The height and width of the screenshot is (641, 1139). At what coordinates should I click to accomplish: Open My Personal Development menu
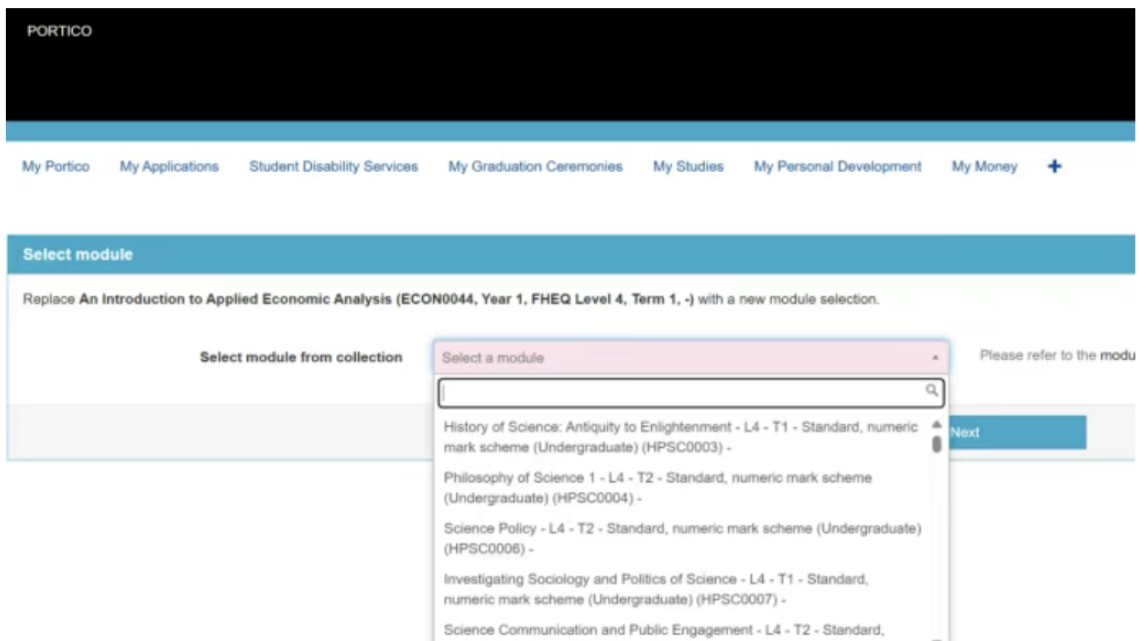(837, 167)
